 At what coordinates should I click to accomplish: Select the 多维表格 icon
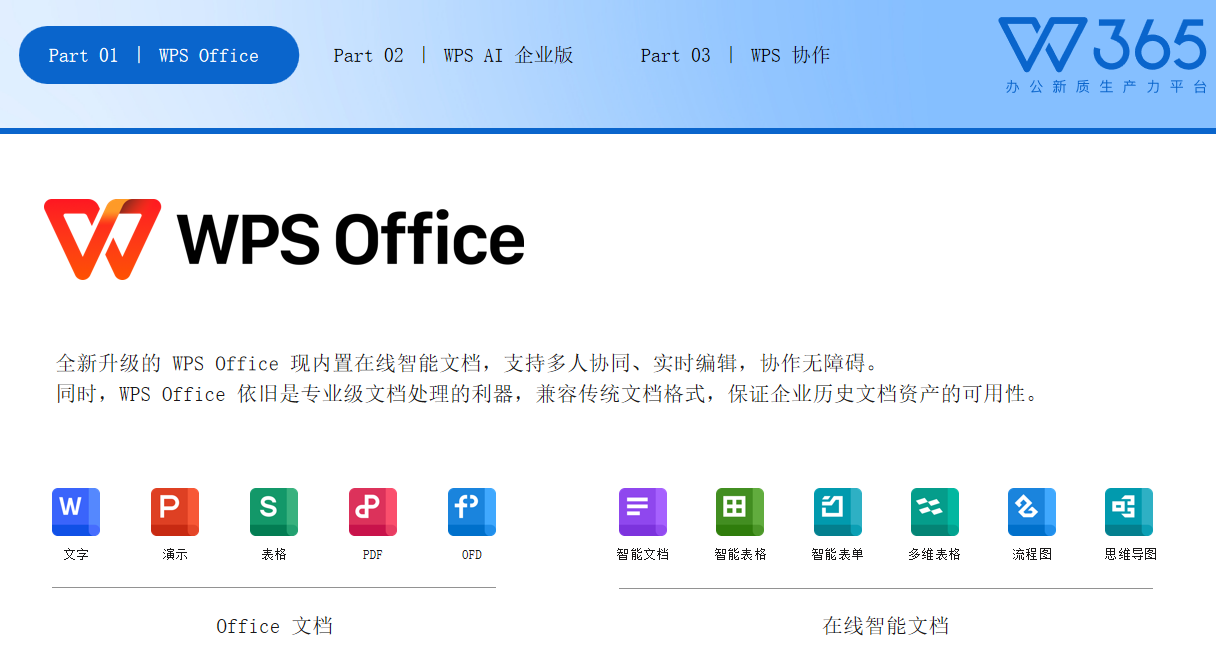(935, 512)
